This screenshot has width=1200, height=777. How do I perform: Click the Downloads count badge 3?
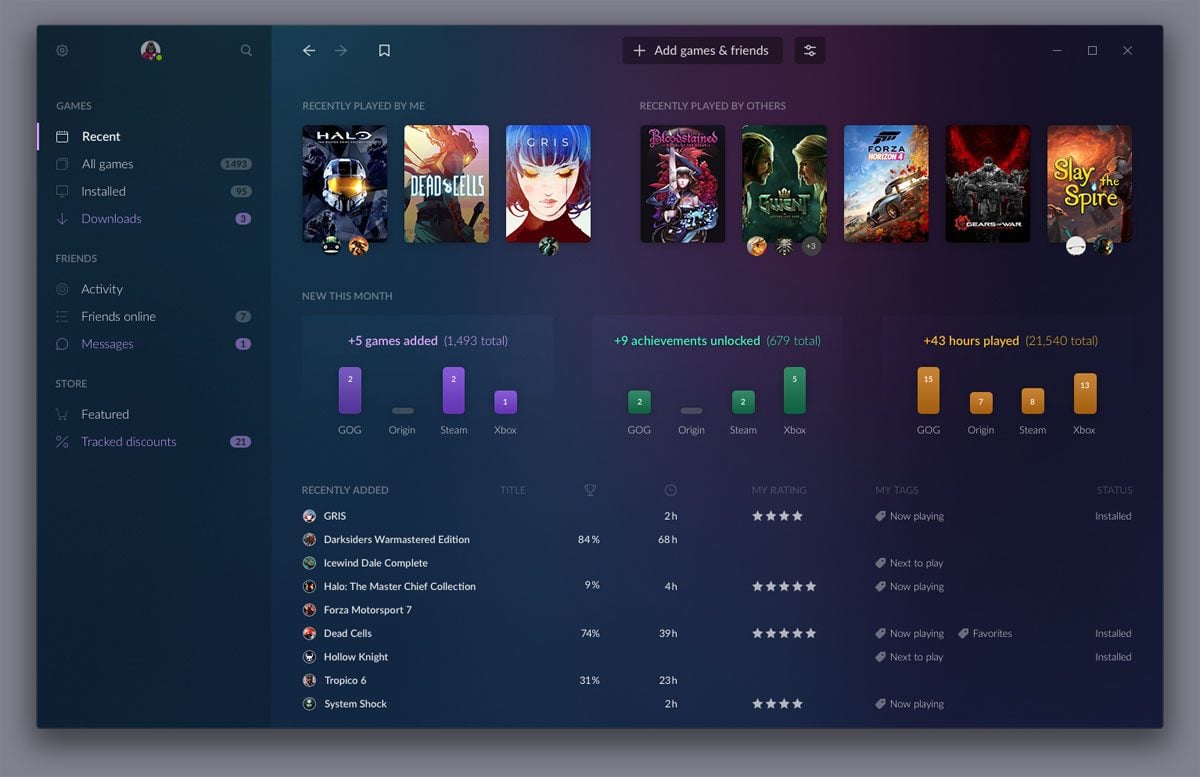click(243, 219)
